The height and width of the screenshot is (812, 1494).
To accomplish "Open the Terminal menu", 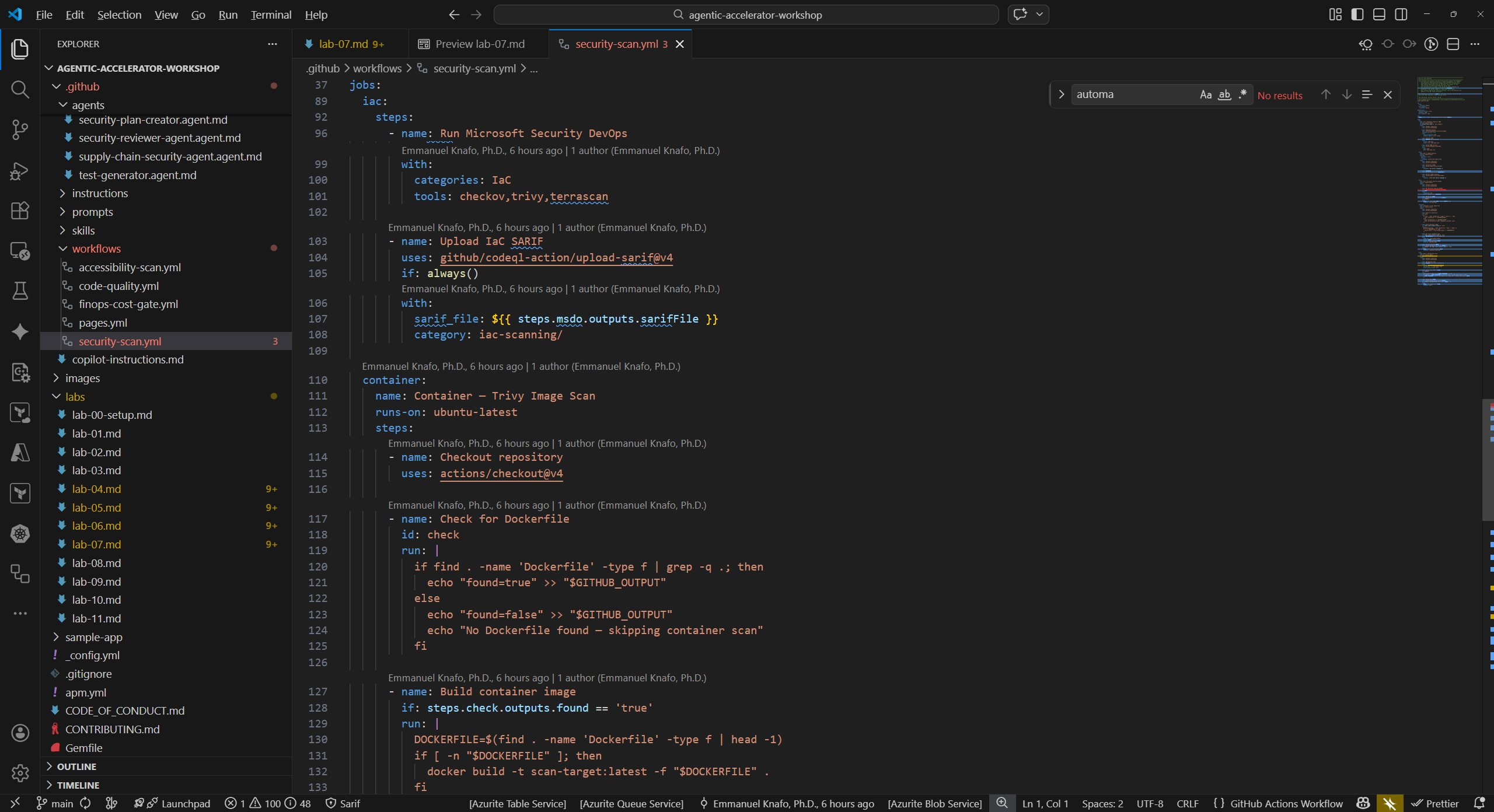I will (x=270, y=14).
